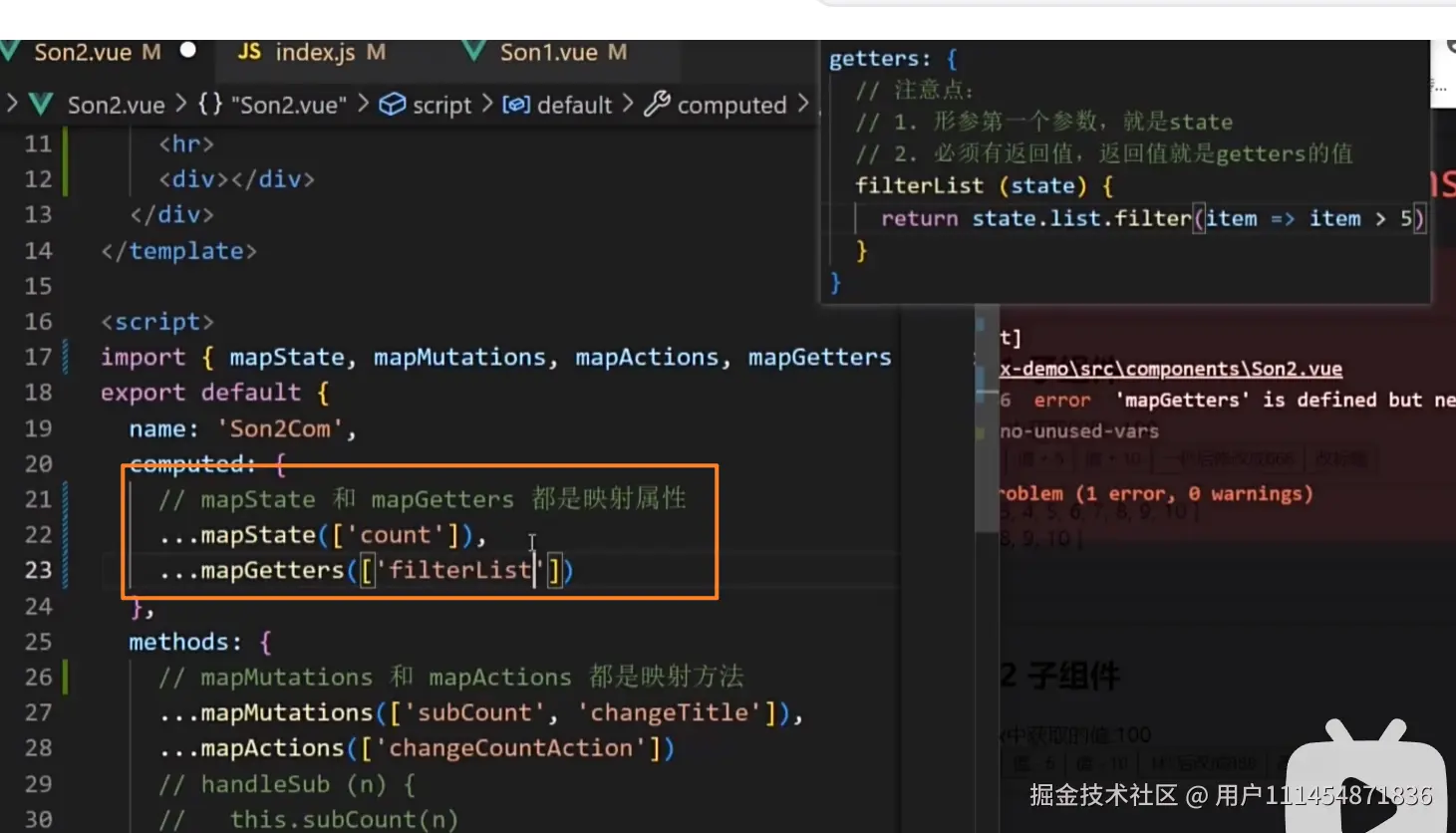Screen dimensions: 1456x833
Task: Click the return state.list.filter line
Action: 1153,219
